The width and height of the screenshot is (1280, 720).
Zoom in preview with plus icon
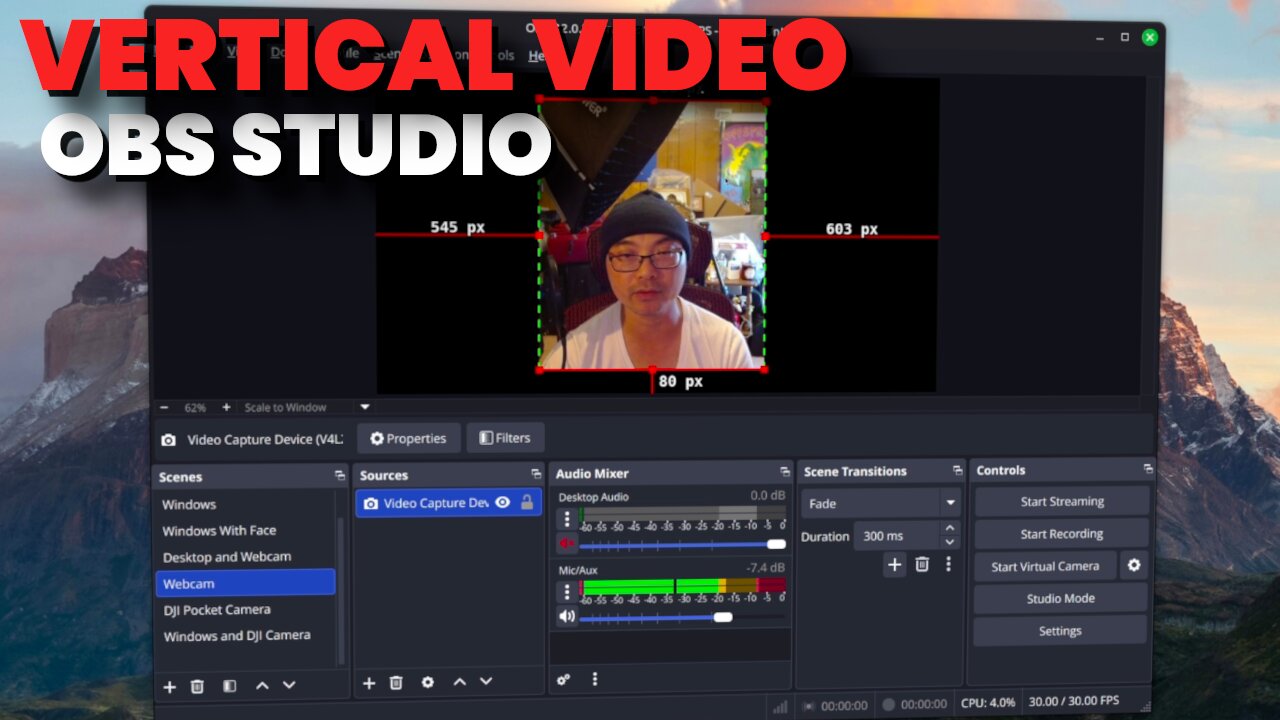pos(226,407)
